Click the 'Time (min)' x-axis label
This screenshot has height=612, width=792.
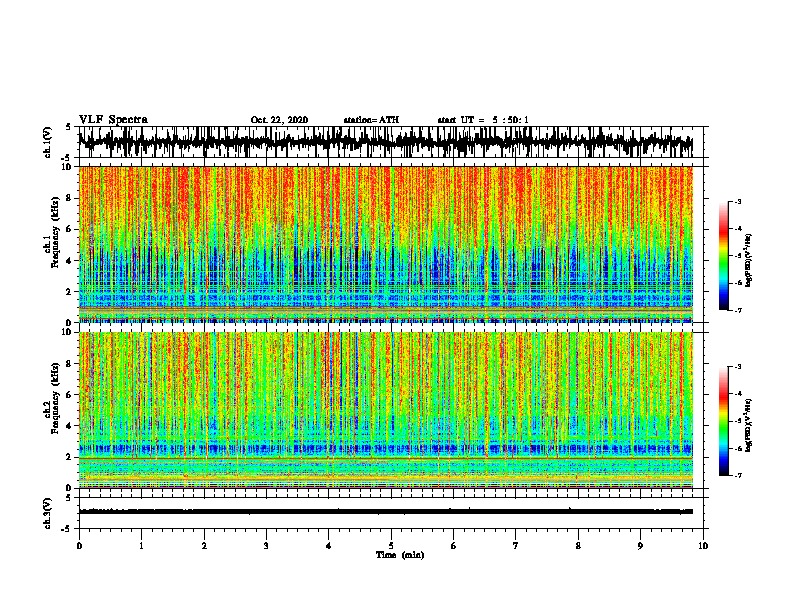[400, 555]
